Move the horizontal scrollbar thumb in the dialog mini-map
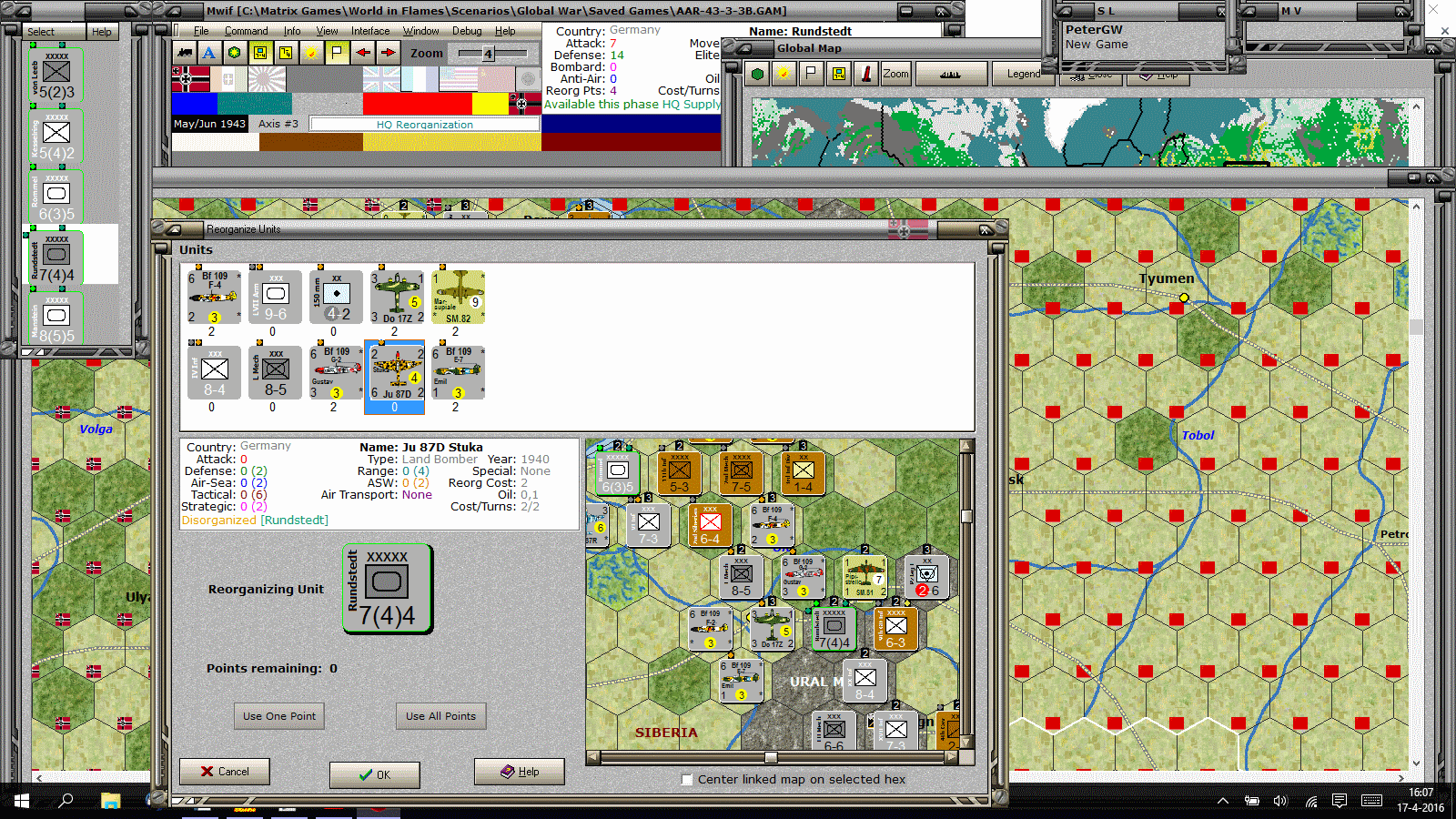This screenshot has width=1456, height=819. click(771, 757)
